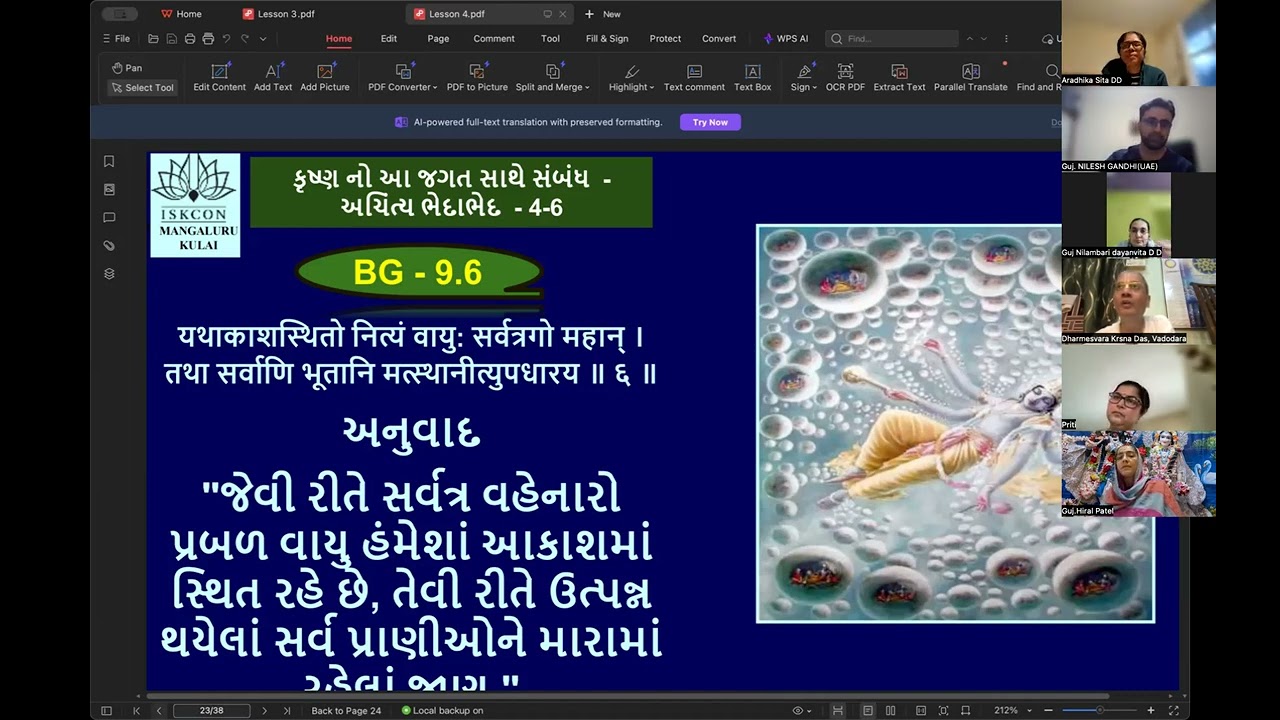Go to first page
Screen dimensions: 1280x720
click(x=137, y=710)
